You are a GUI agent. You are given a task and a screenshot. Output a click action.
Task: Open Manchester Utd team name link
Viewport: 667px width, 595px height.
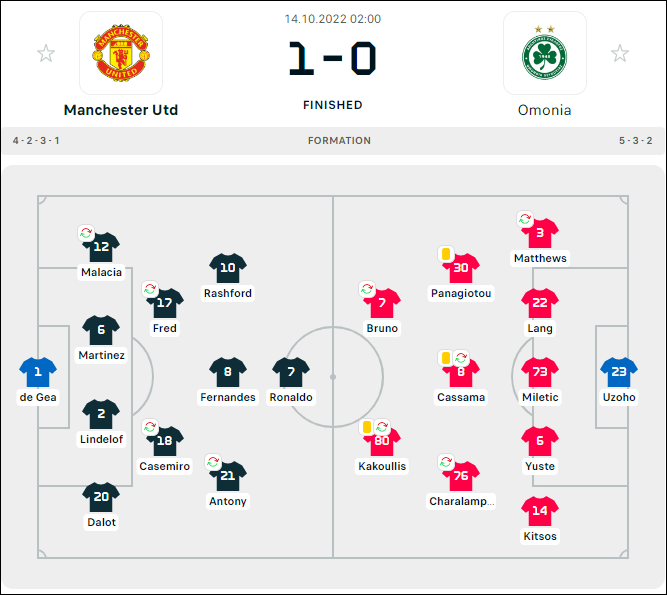click(x=121, y=110)
